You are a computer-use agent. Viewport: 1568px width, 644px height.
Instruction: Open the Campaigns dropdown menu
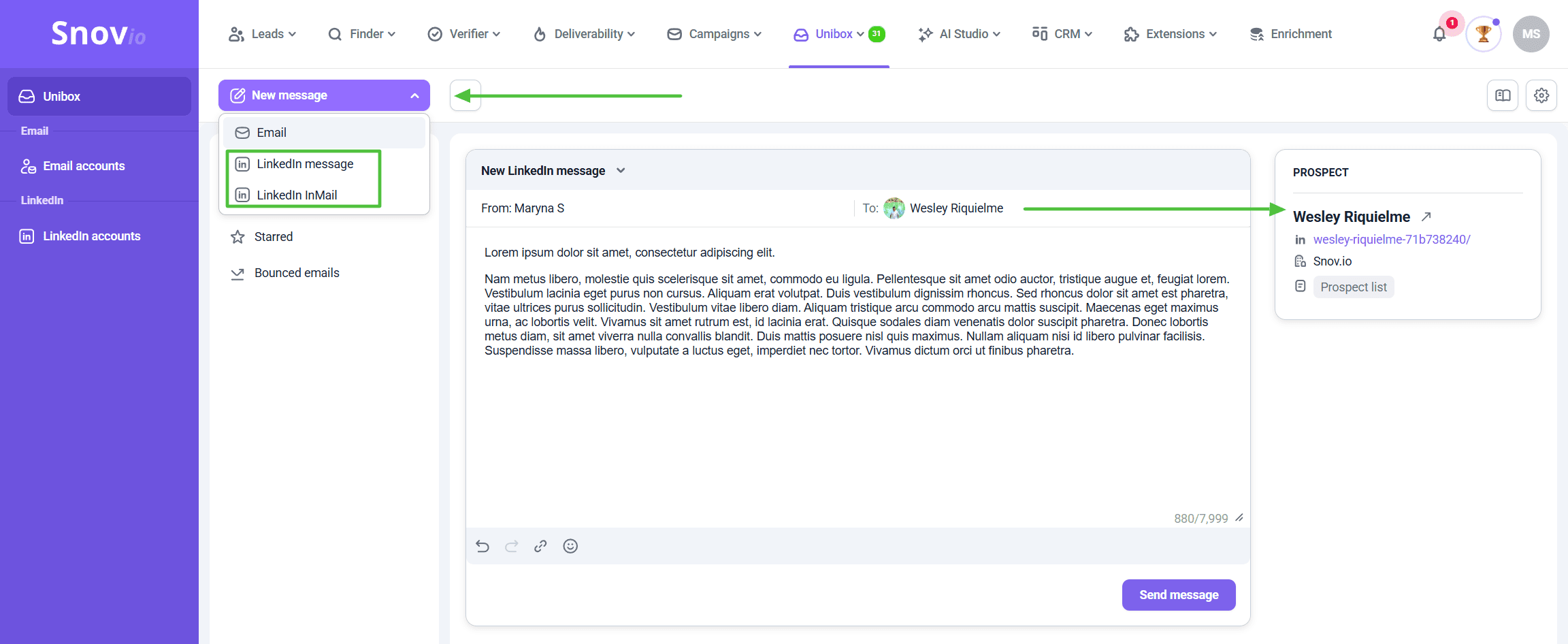click(714, 34)
